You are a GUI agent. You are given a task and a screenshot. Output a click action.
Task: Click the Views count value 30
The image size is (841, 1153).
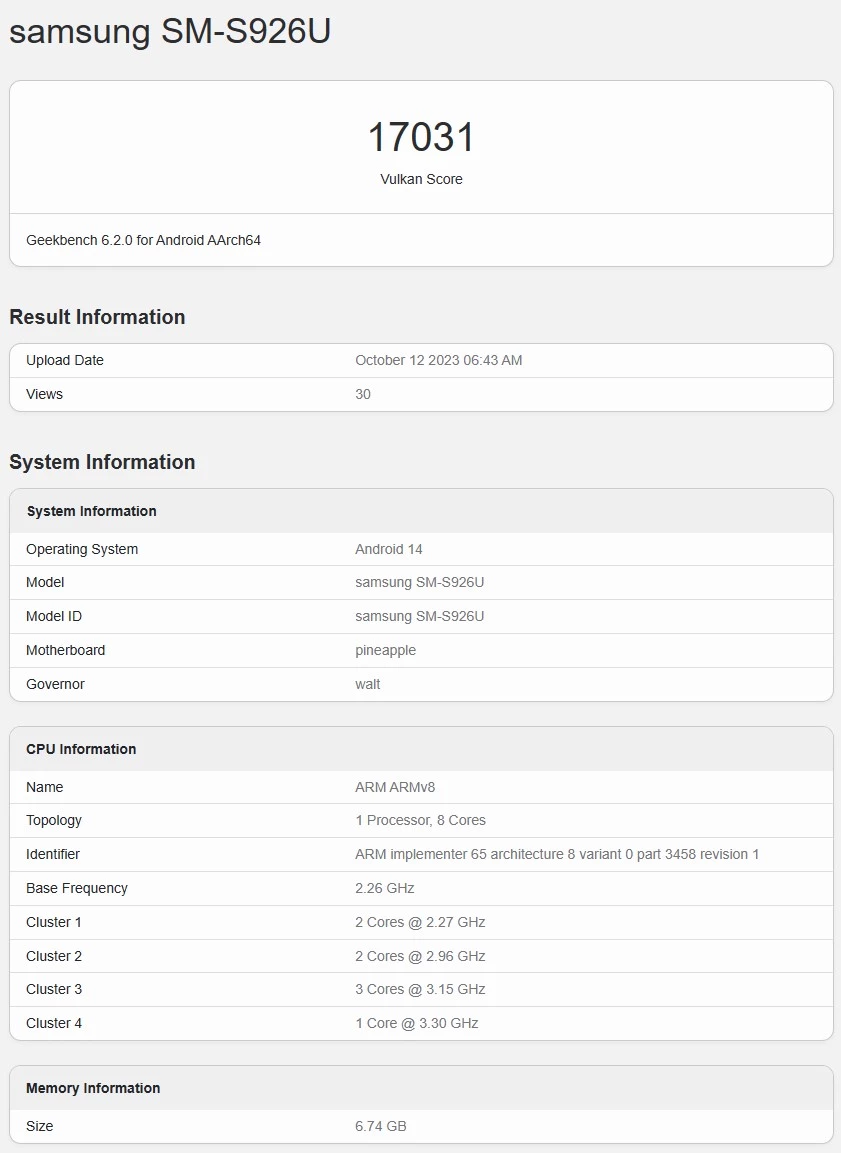pyautogui.click(x=363, y=394)
